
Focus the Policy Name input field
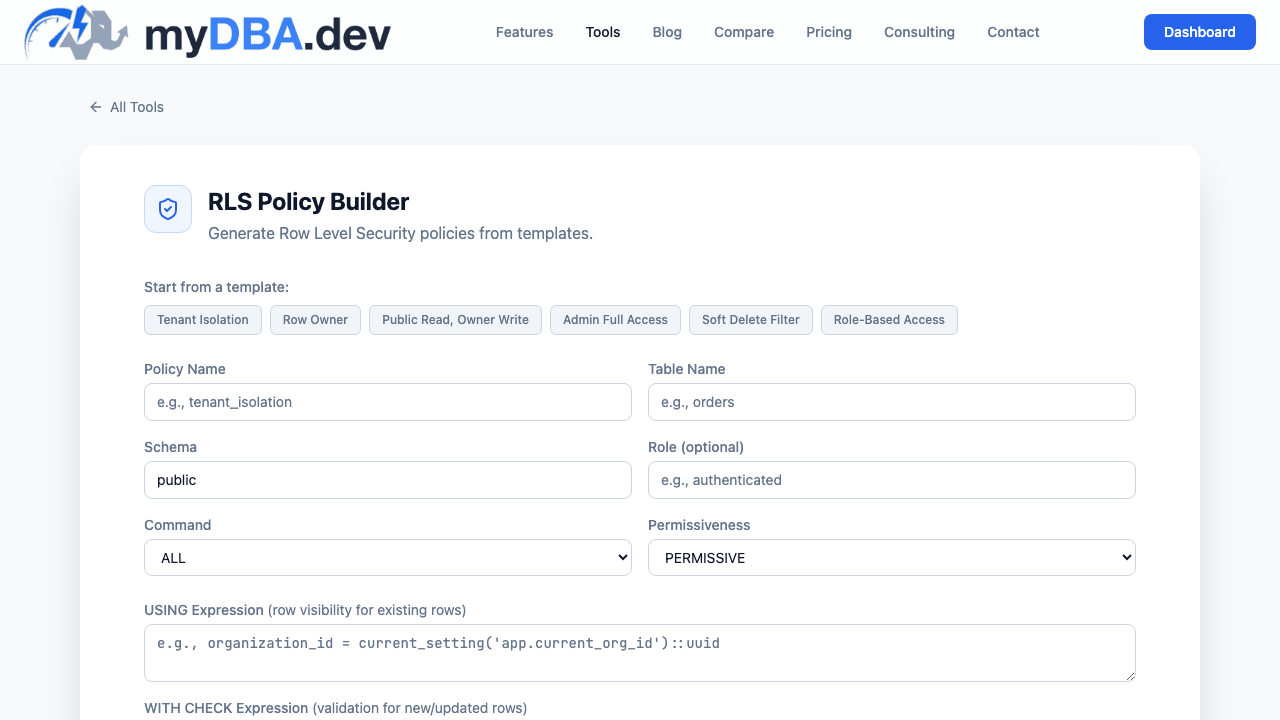click(388, 402)
